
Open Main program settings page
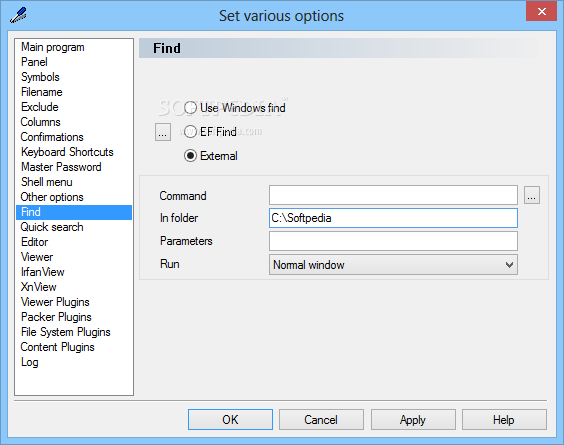(53, 47)
